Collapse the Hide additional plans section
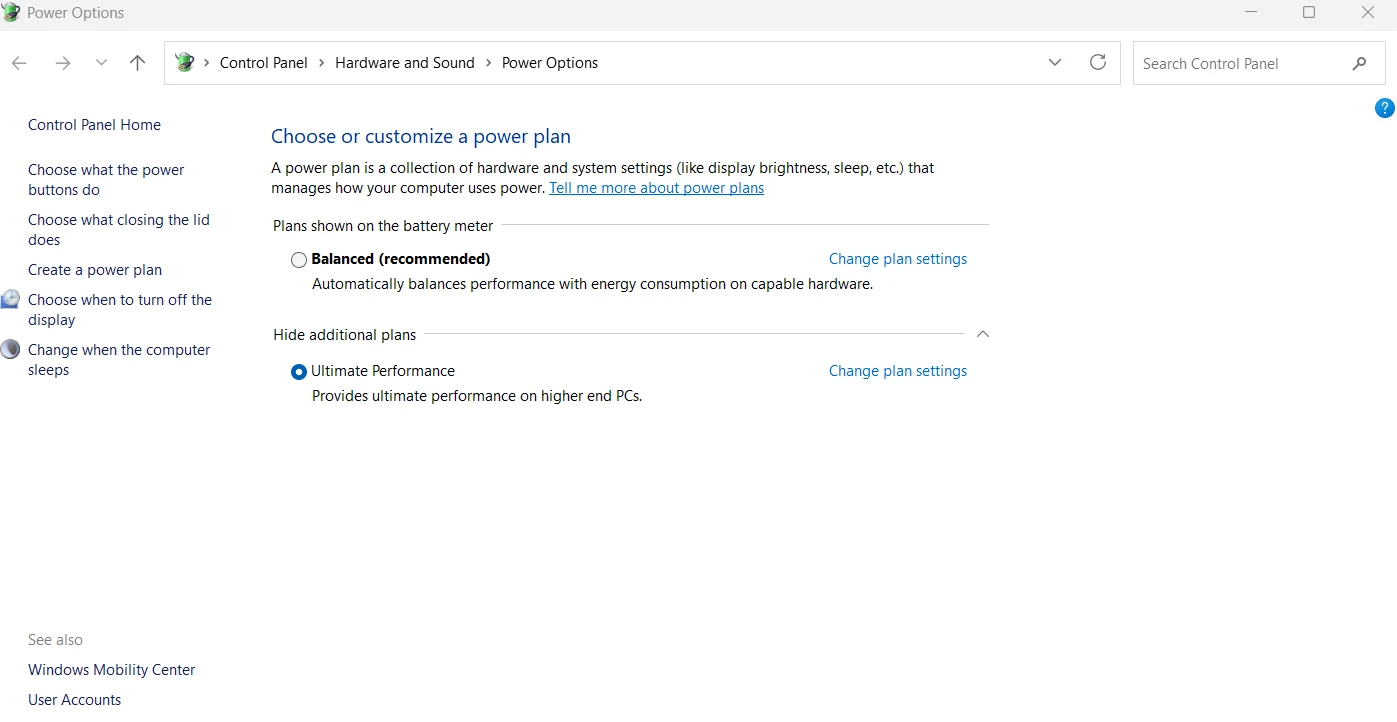Viewport: 1397px width, 722px height. pyautogui.click(x=983, y=334)
